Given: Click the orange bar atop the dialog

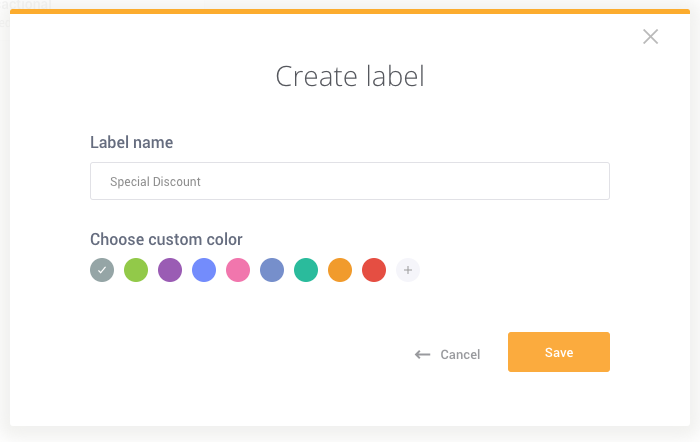Looking at the screenshot, I should pos(349,12).
